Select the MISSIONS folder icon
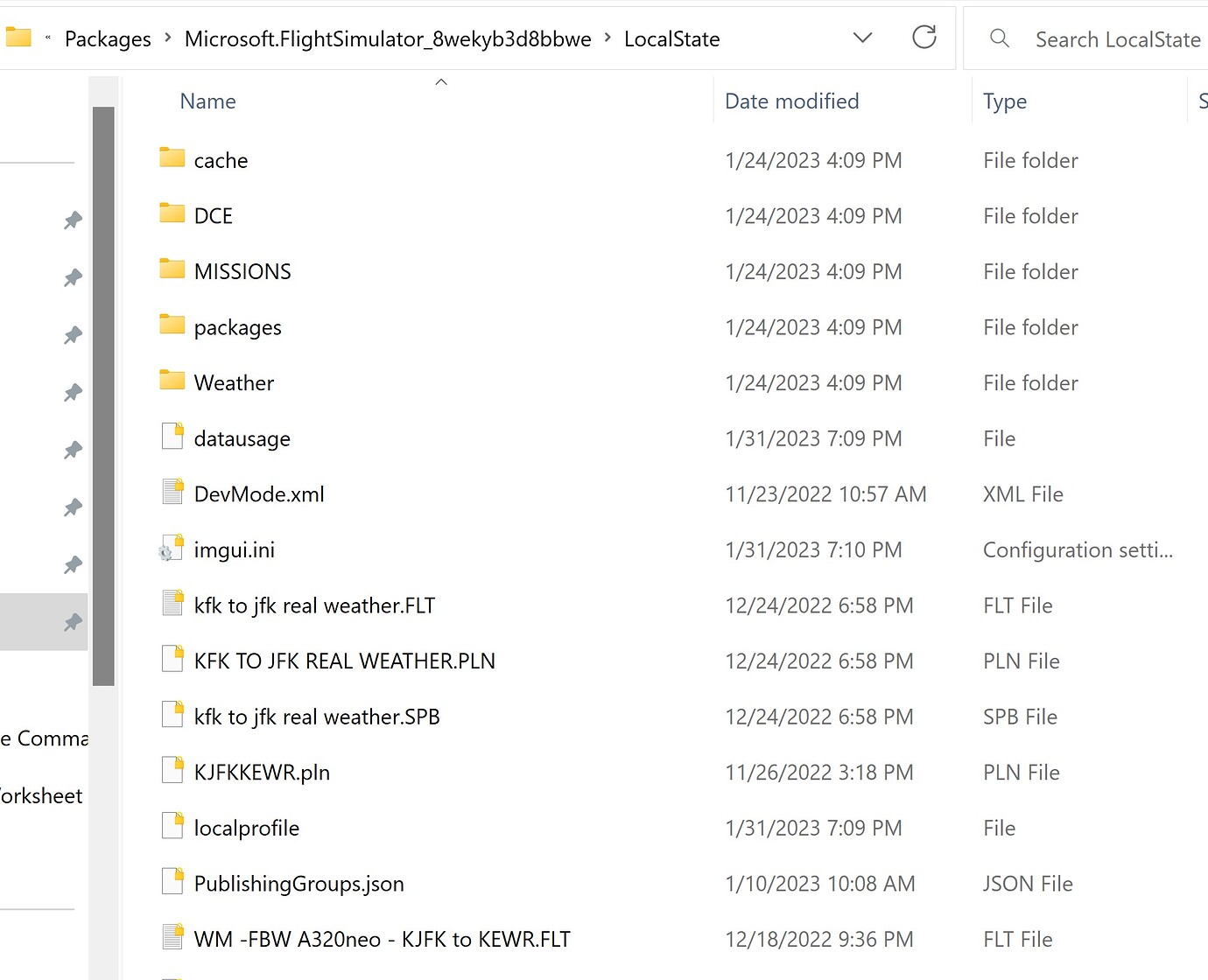Viewport: 1208px width, 980px height. tap(172, 269)
